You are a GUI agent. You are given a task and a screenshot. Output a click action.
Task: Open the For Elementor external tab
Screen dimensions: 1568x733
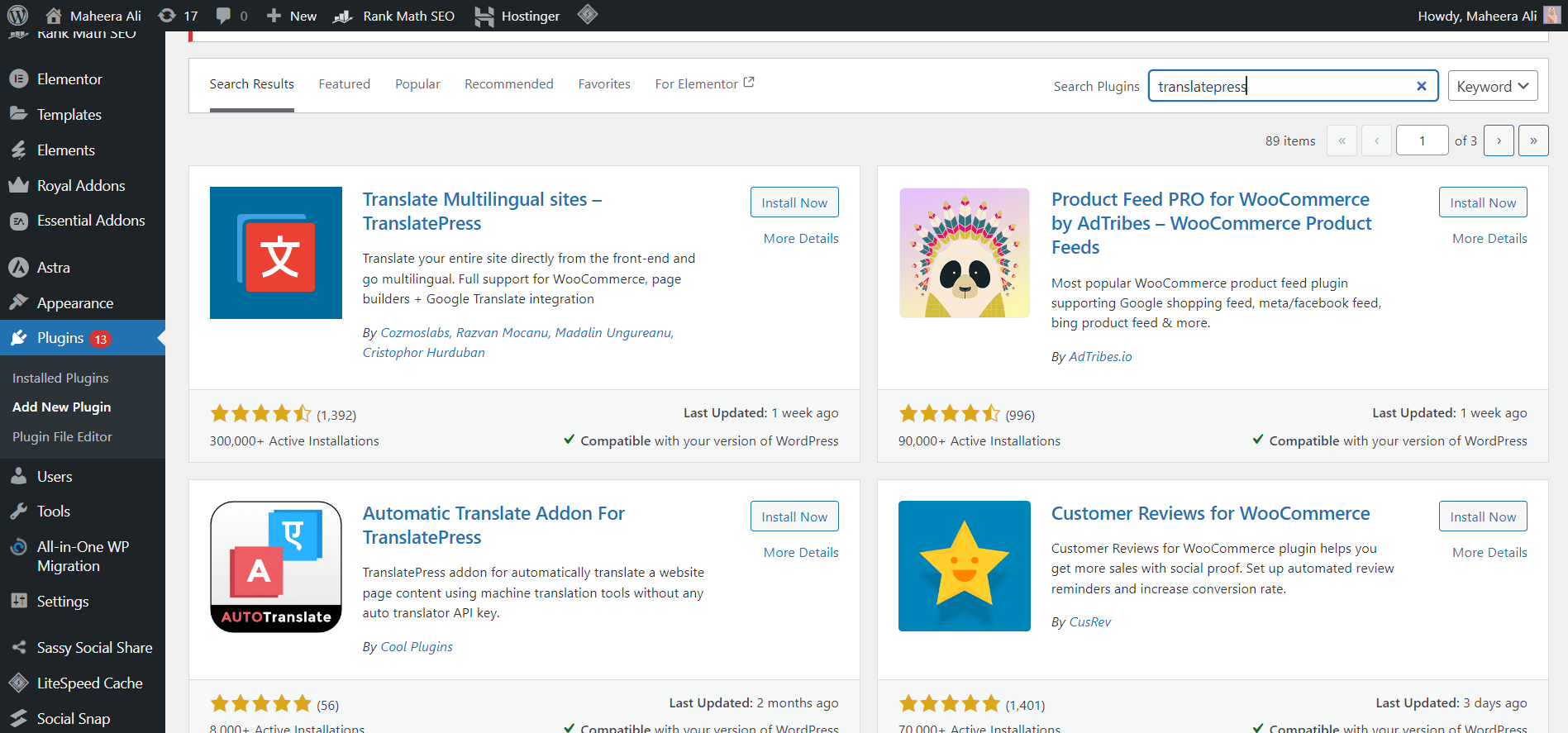click(x=704, y=84)
